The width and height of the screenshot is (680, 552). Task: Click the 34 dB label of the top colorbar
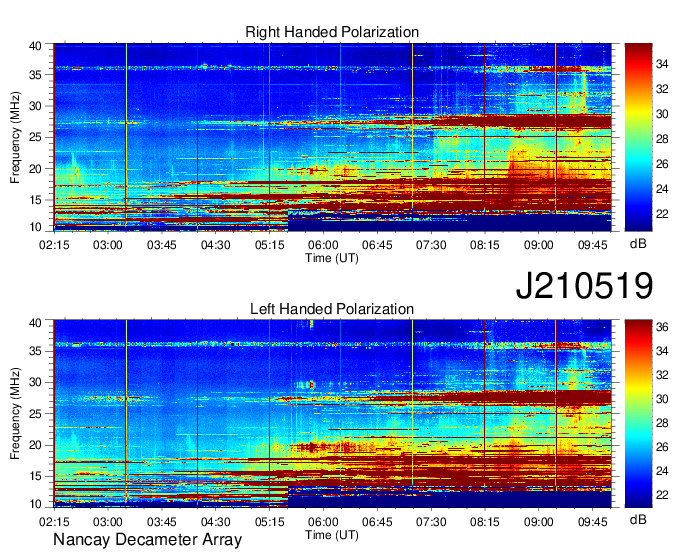pos(662,64)
